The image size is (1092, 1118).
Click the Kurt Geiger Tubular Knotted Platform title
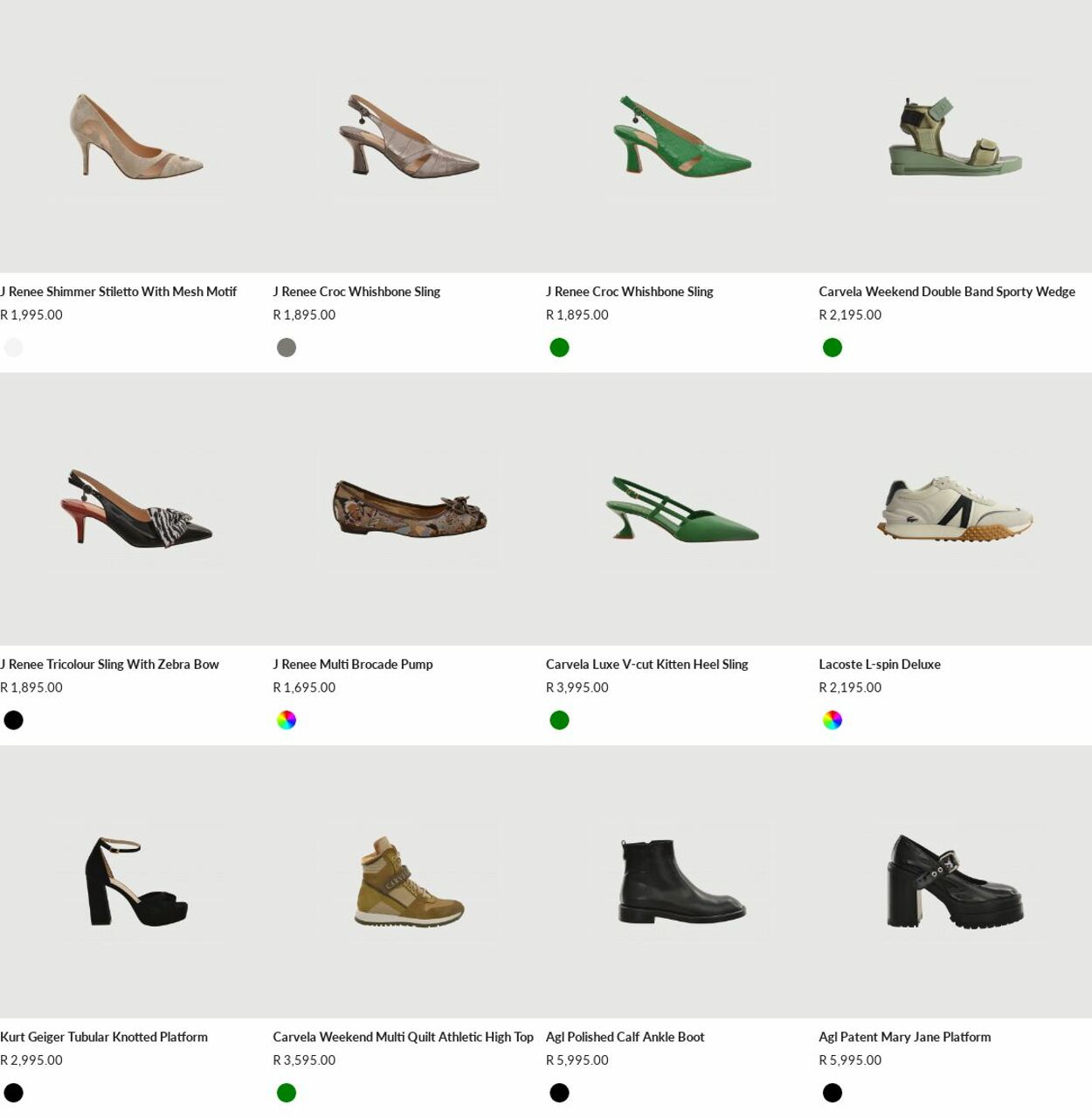[104, 1037]
